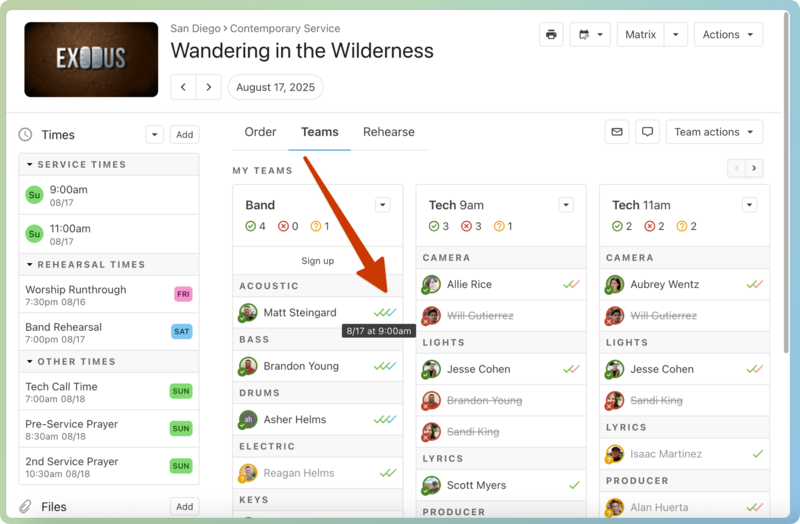Click the paperclip Files icon
800x524 pixels.
[x=25, y=507]
